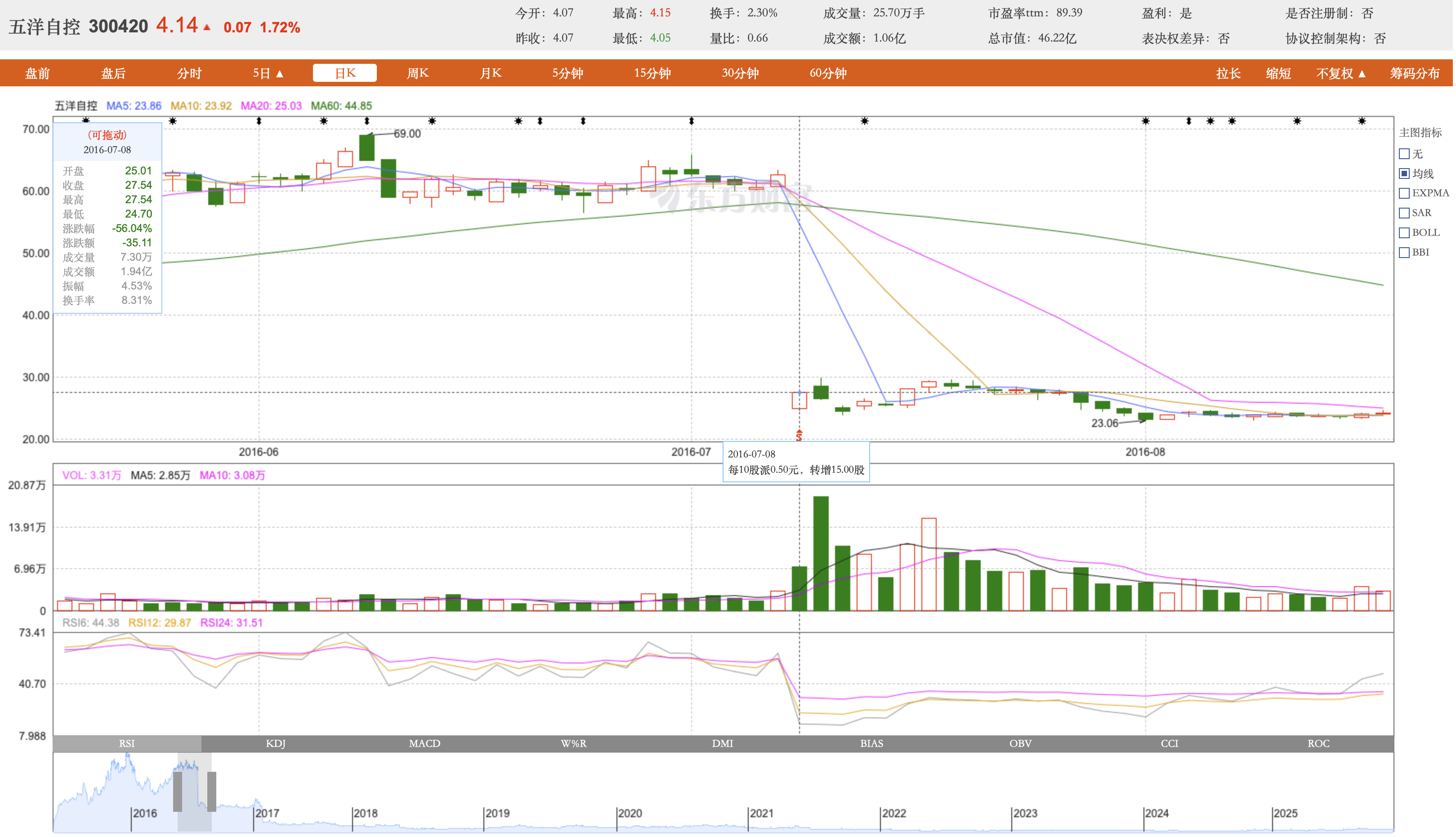Screen dimensions: 1456x837
Task: Click the right grey handle in the overview navigator
Action: (212, 791)
